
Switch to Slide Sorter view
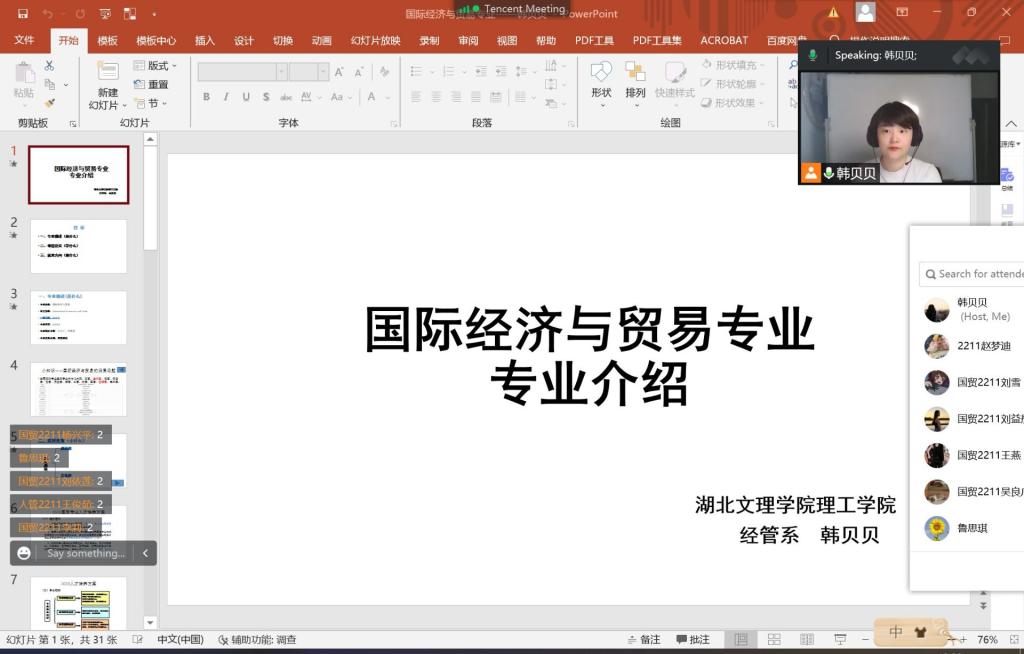pyautogui.click(x=774, y=639)
